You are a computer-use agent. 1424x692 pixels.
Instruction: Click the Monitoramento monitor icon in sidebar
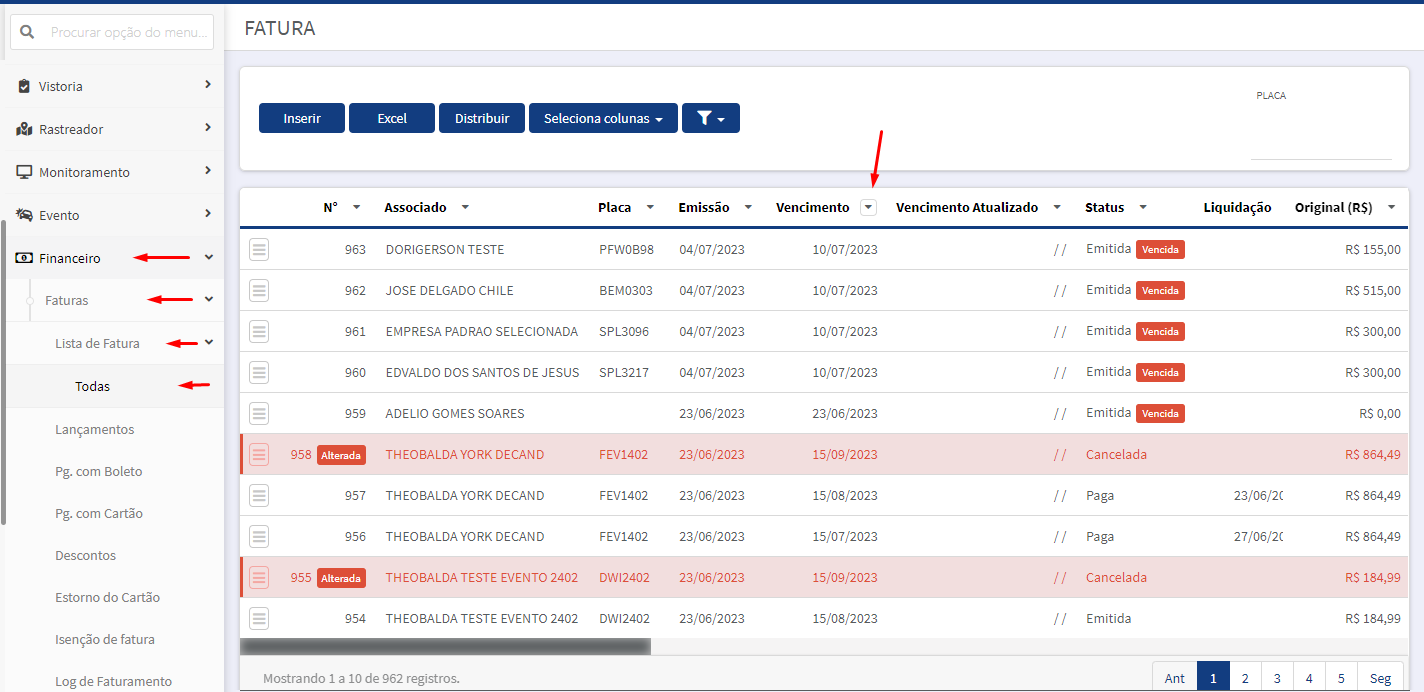pyautogui.click(x=24, y=172)
